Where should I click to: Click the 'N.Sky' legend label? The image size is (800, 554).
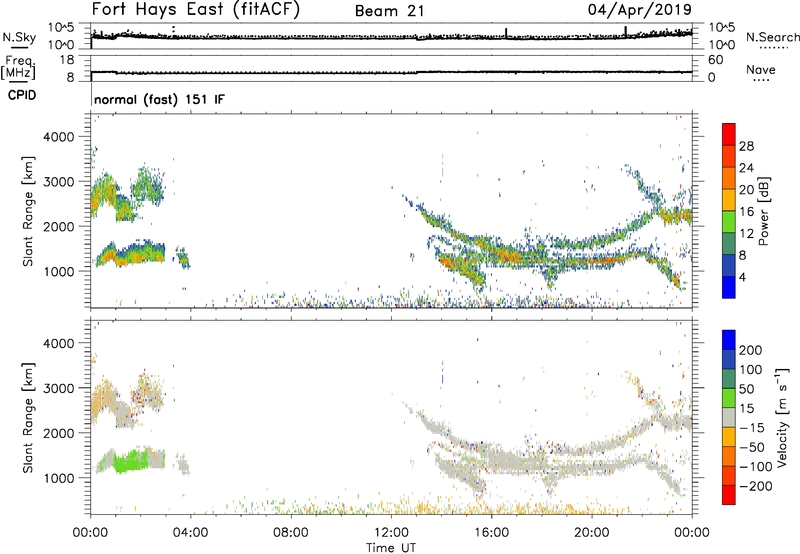[19, 37]
